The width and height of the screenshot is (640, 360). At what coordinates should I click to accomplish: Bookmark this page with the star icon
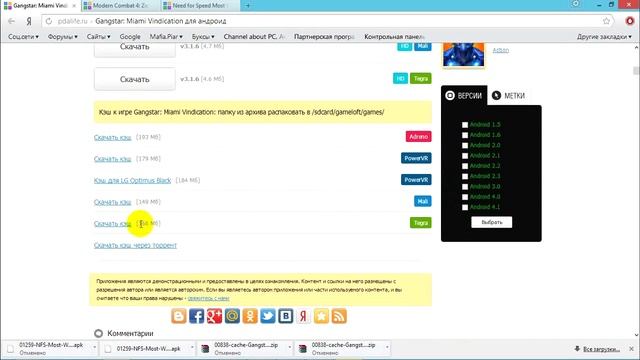tap(607, 21)
